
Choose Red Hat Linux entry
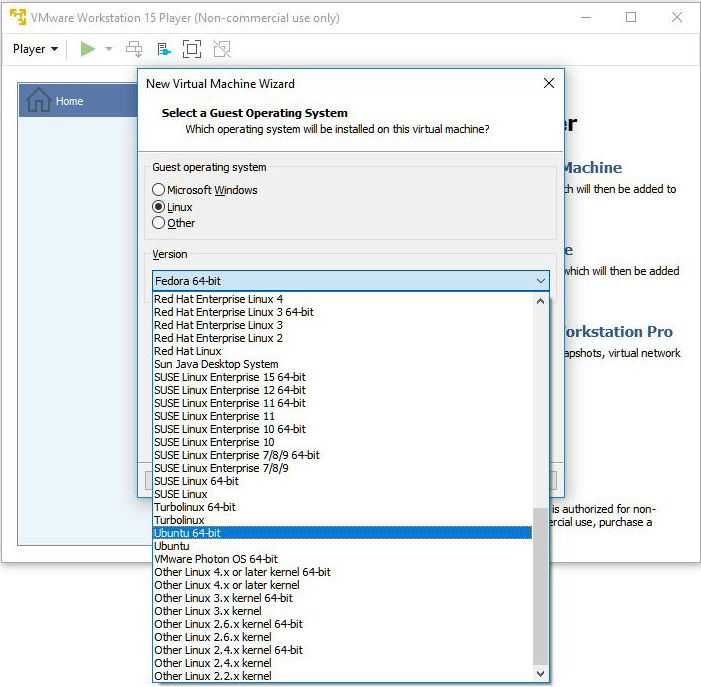coord(342,351)
